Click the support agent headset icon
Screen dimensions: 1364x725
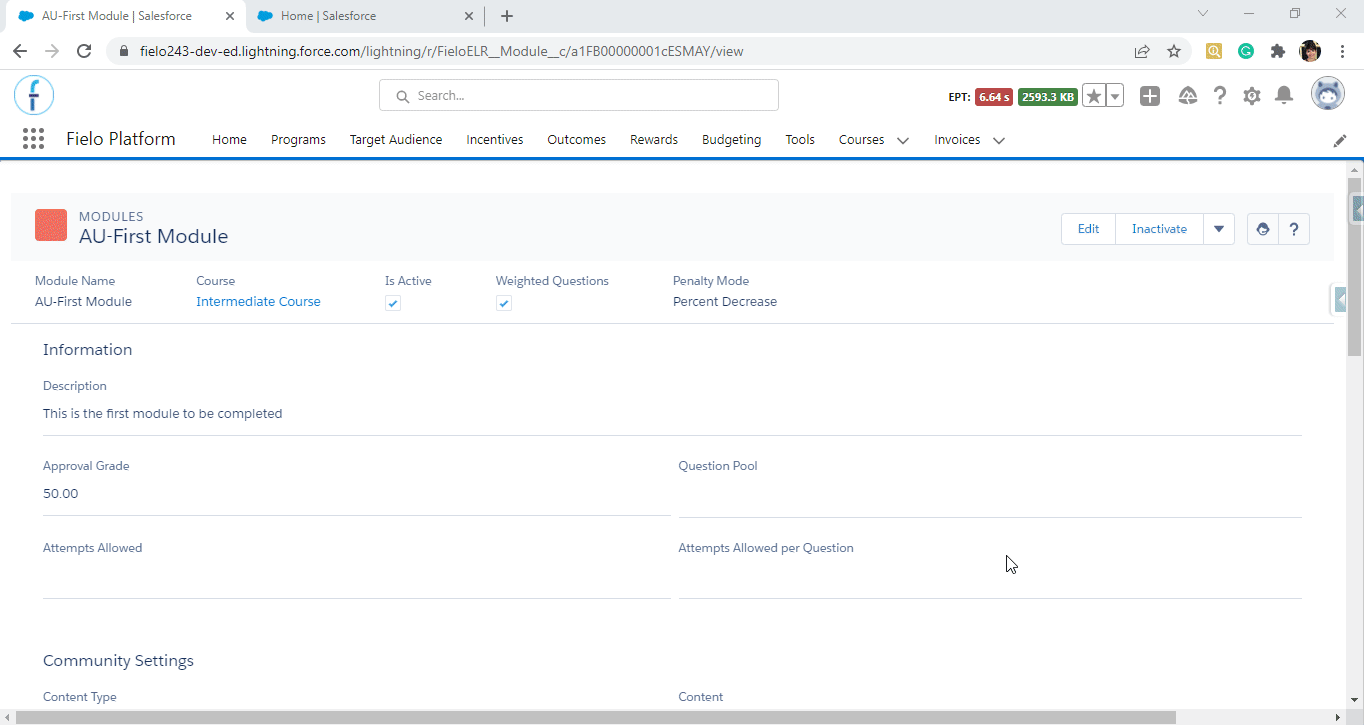(1263, 229)
